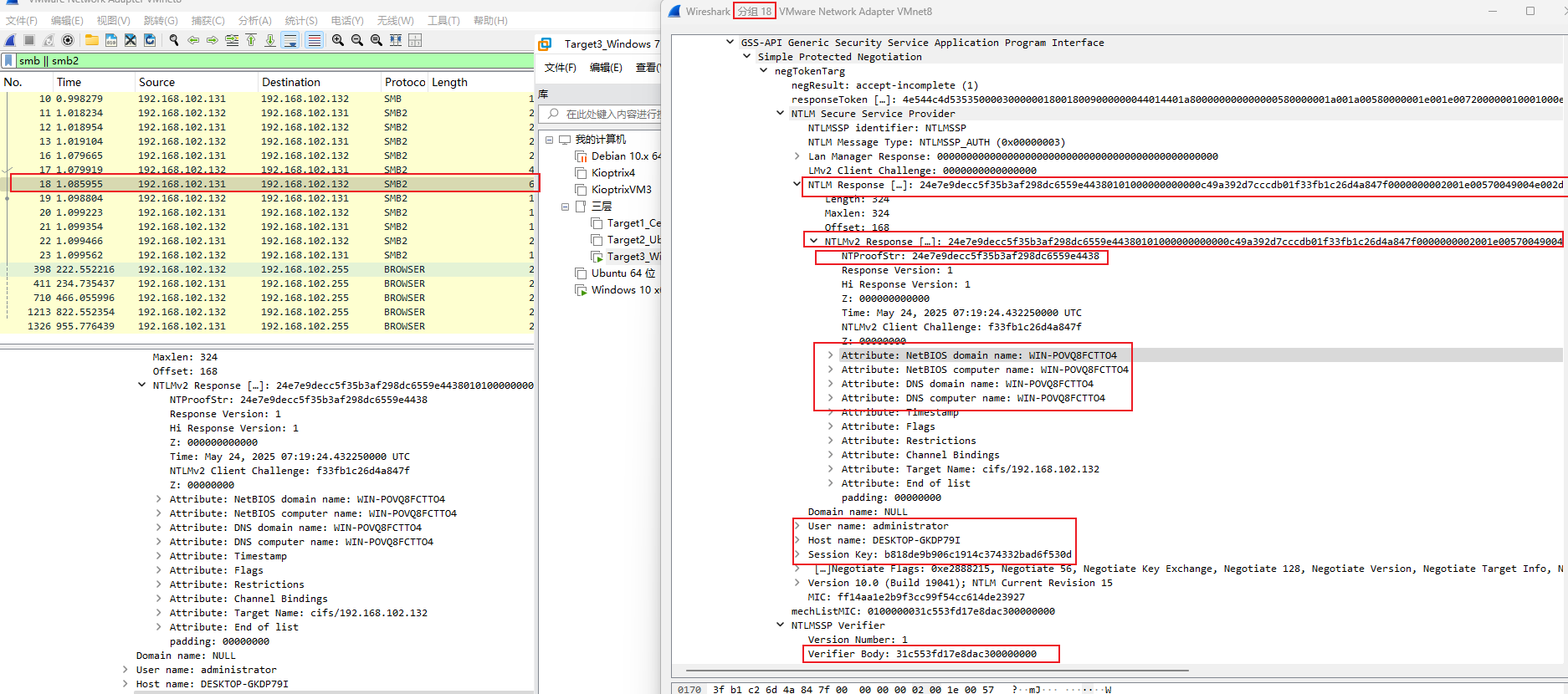
Task: Reload the capture file
Action: click(150, 40)
